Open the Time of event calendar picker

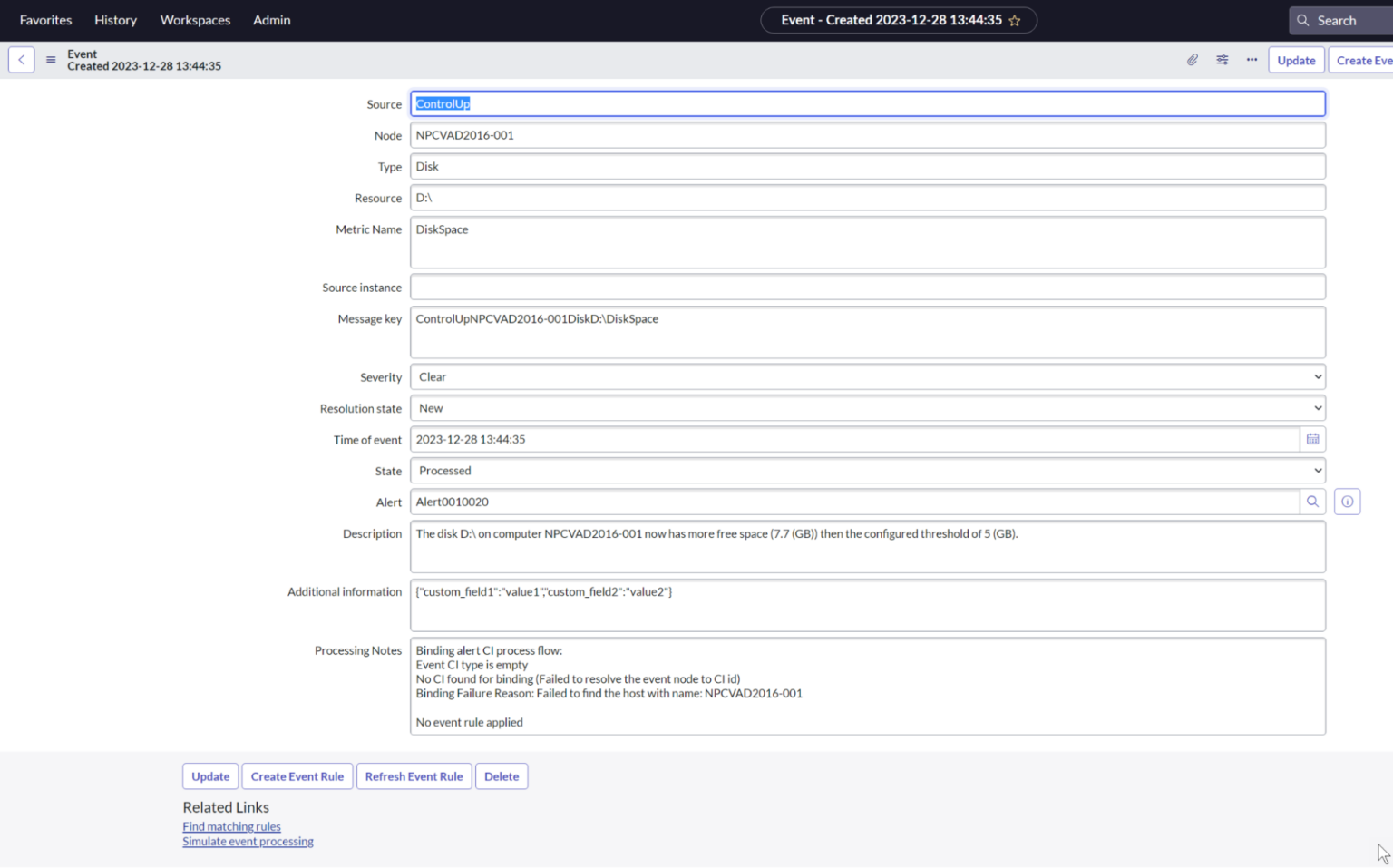pyautogui.click(x=1312, y=439)
